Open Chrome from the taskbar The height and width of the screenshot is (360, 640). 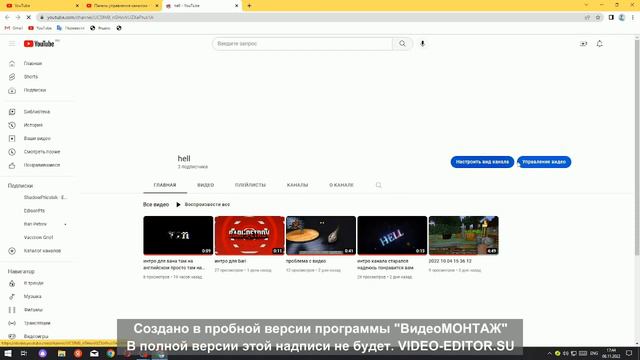[111, 353]
